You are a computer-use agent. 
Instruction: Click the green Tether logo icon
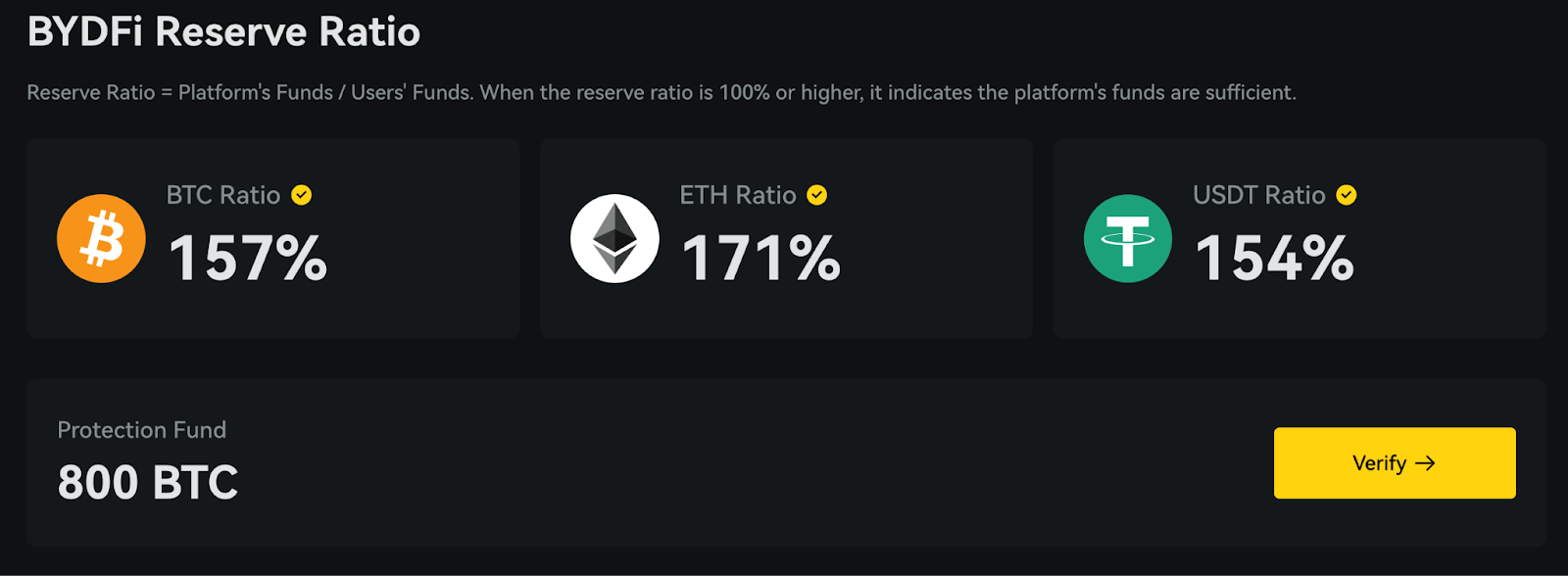tap(1127, 239)
